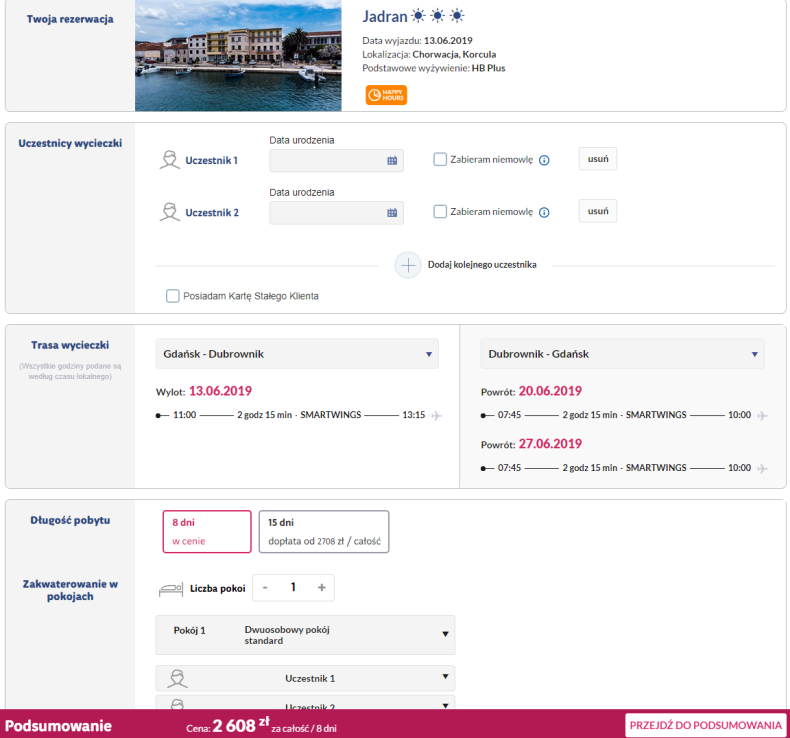Screen dimensions: 790x738
Task: Enable Posiadam Kartę Stałego Klienta checkbox
Action: click(x=172, y=296)
